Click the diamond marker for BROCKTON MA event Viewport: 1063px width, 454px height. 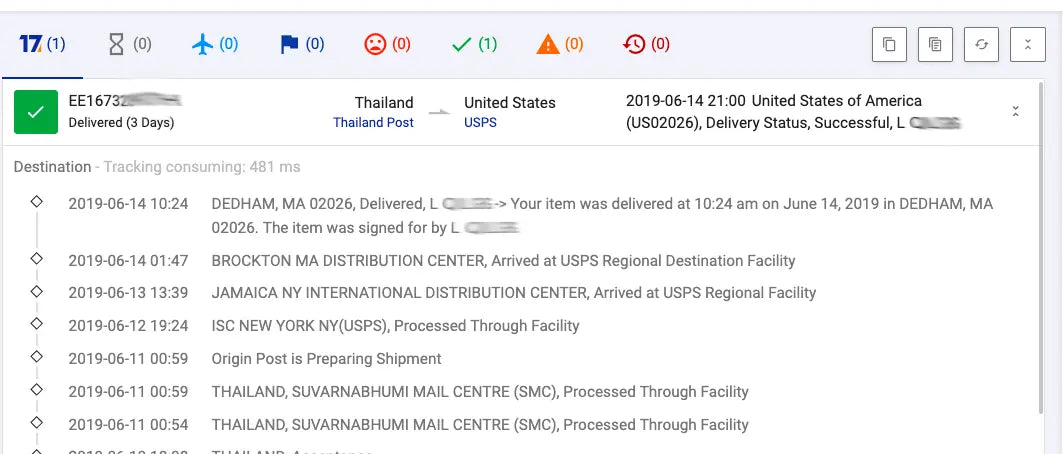(x=37, y=259)
